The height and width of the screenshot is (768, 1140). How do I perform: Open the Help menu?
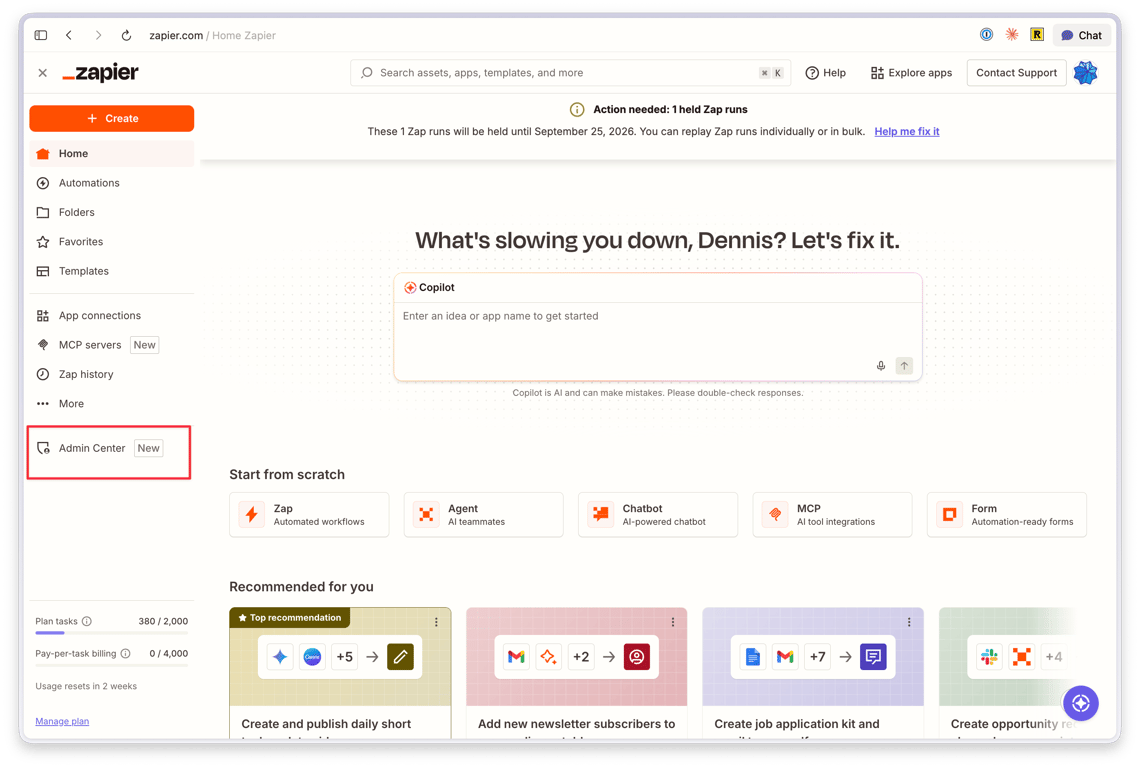click(826, 73)
